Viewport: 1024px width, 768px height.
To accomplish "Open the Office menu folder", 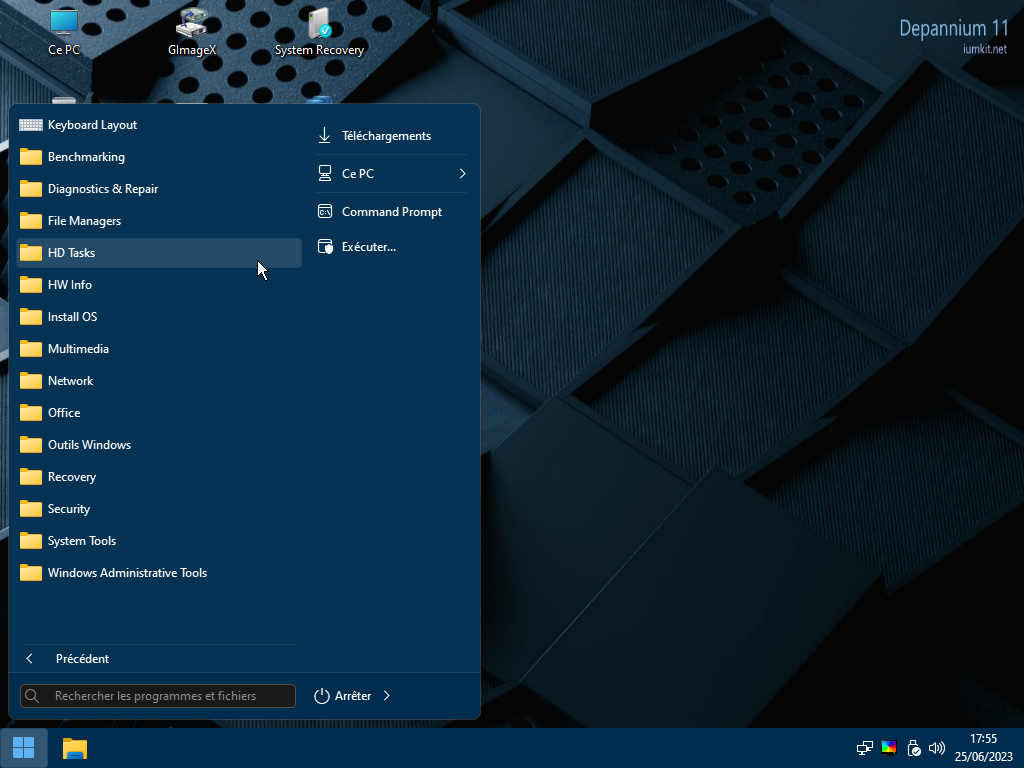I will coord(159,413).
